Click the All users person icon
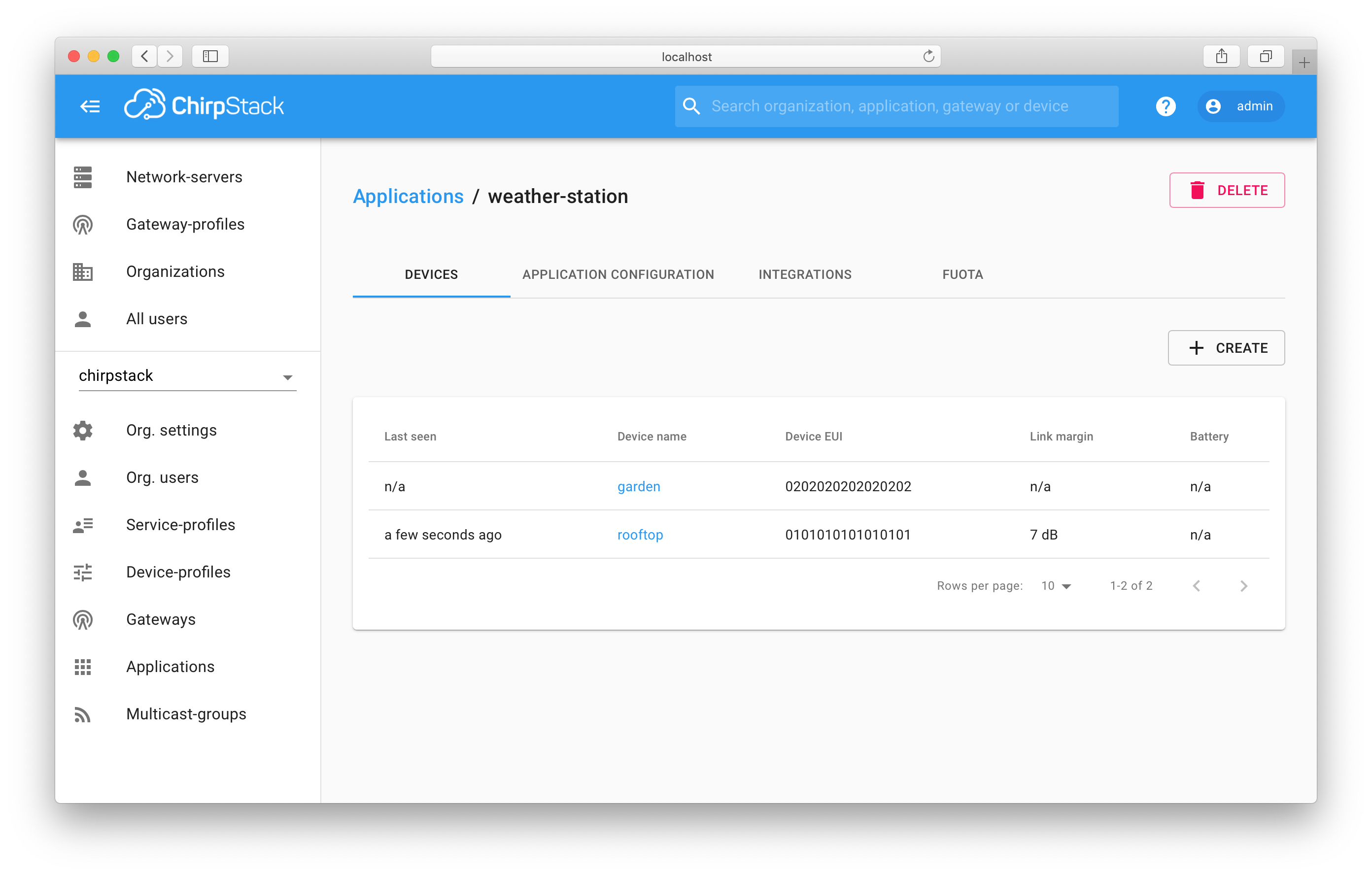Viewport: 1372px width, 876px height. tap(83, 319)
